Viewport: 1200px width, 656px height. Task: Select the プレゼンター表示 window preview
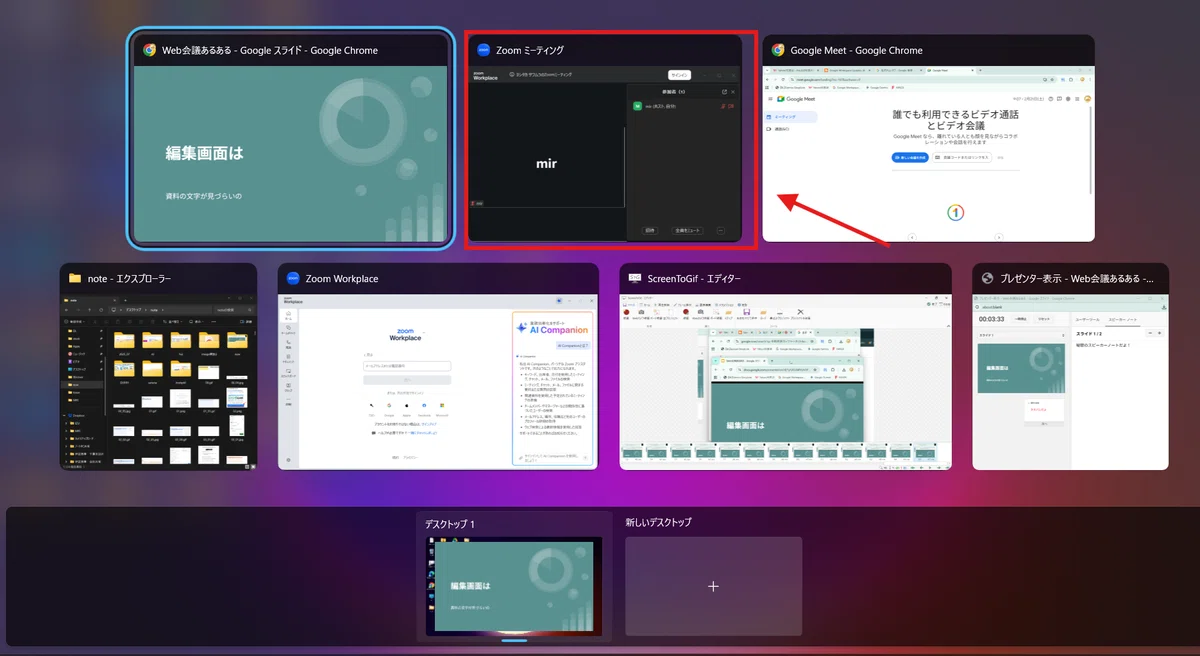pos(1070,382)
